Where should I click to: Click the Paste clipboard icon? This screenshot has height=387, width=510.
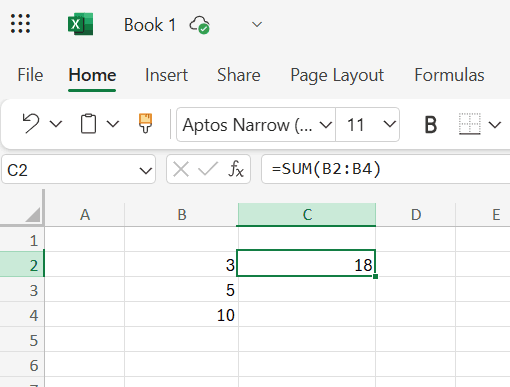coord(88,124)
